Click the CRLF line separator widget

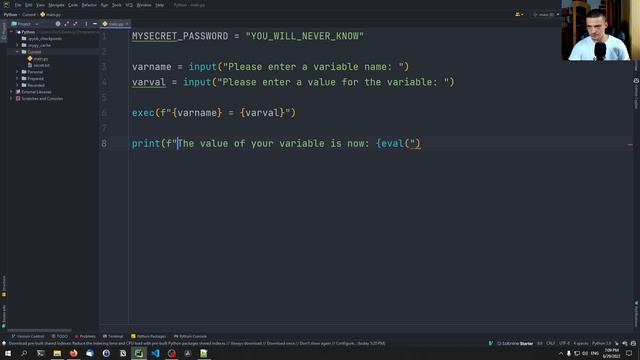[x=550, y=344]
